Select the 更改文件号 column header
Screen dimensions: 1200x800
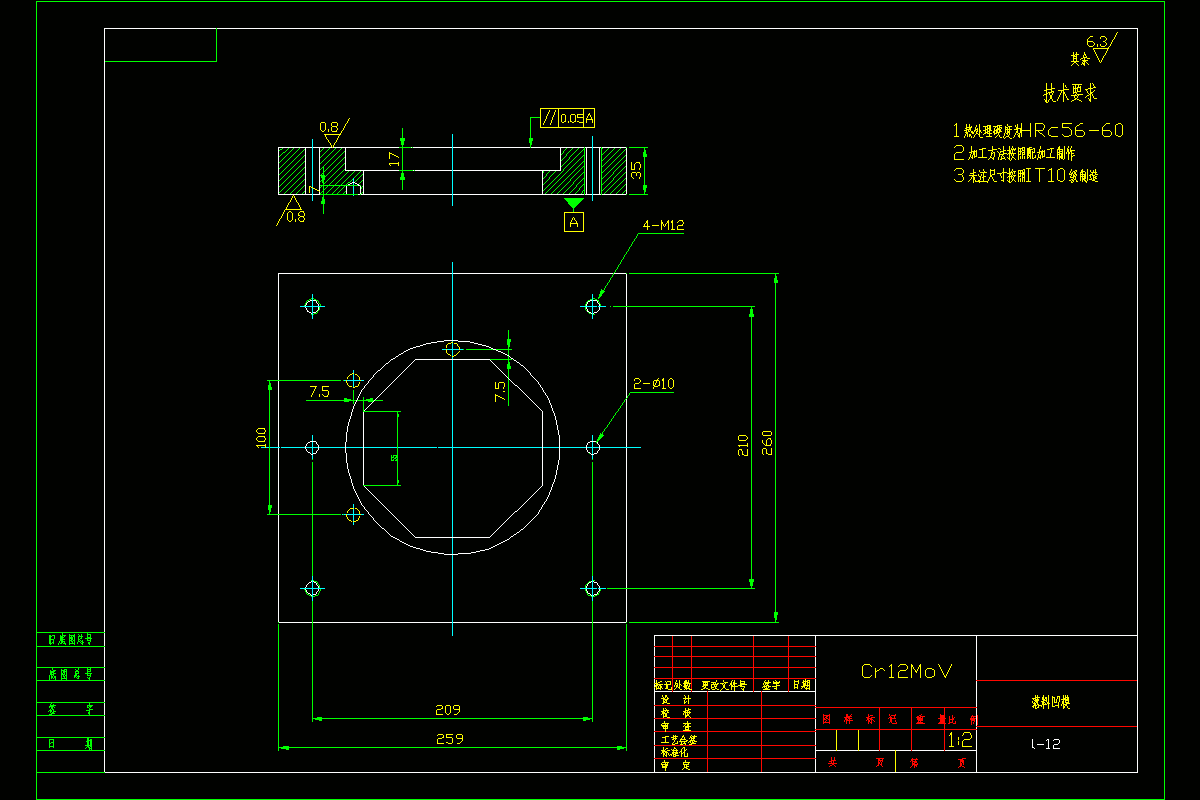point(724,685)
